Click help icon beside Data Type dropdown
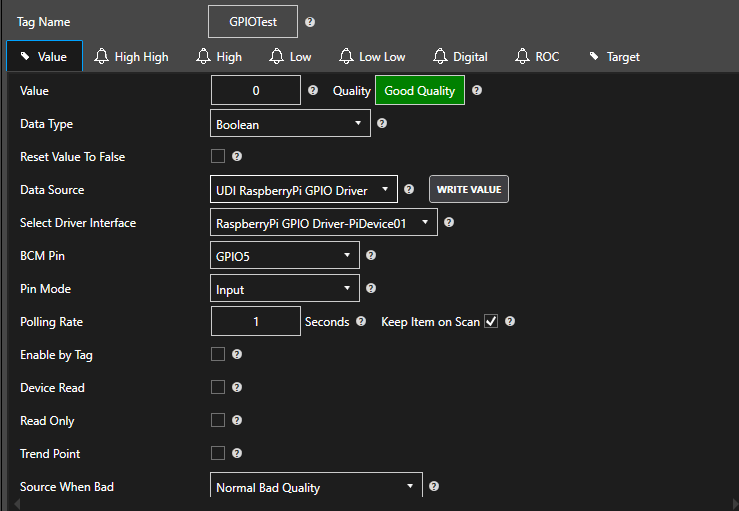 click(382, 124)
